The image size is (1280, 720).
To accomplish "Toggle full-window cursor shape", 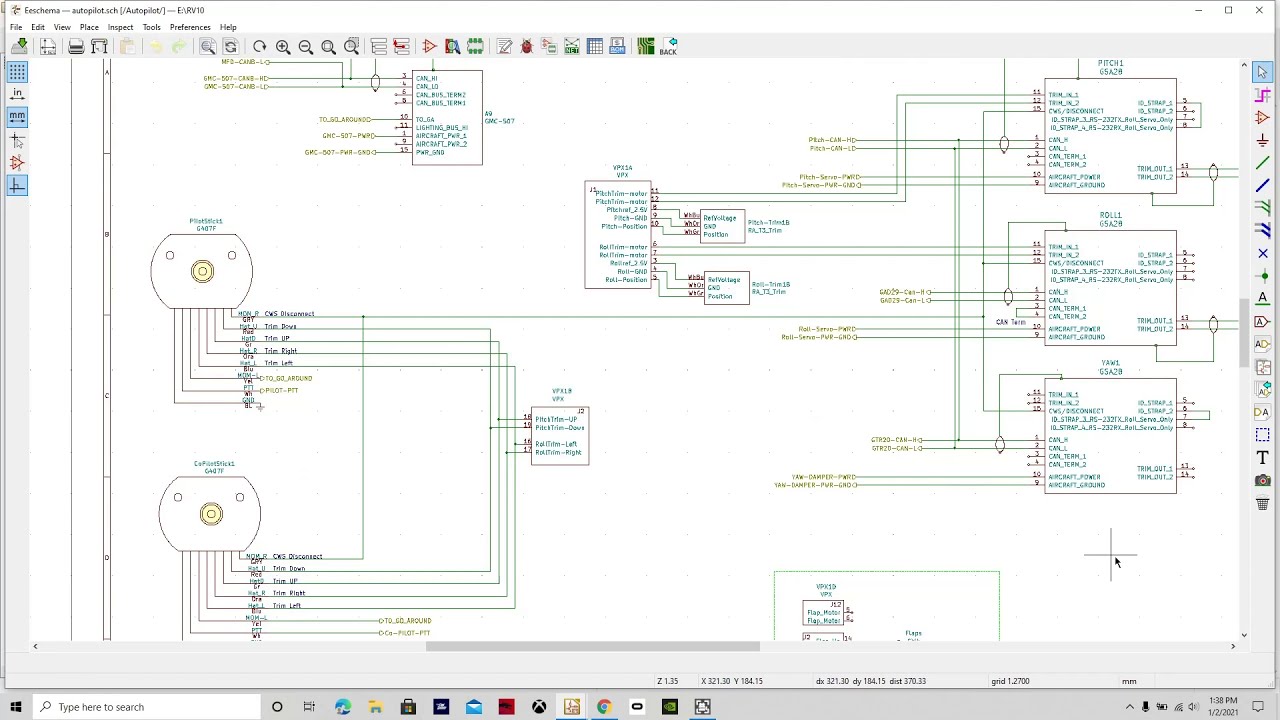I will [x=17, y=140].
